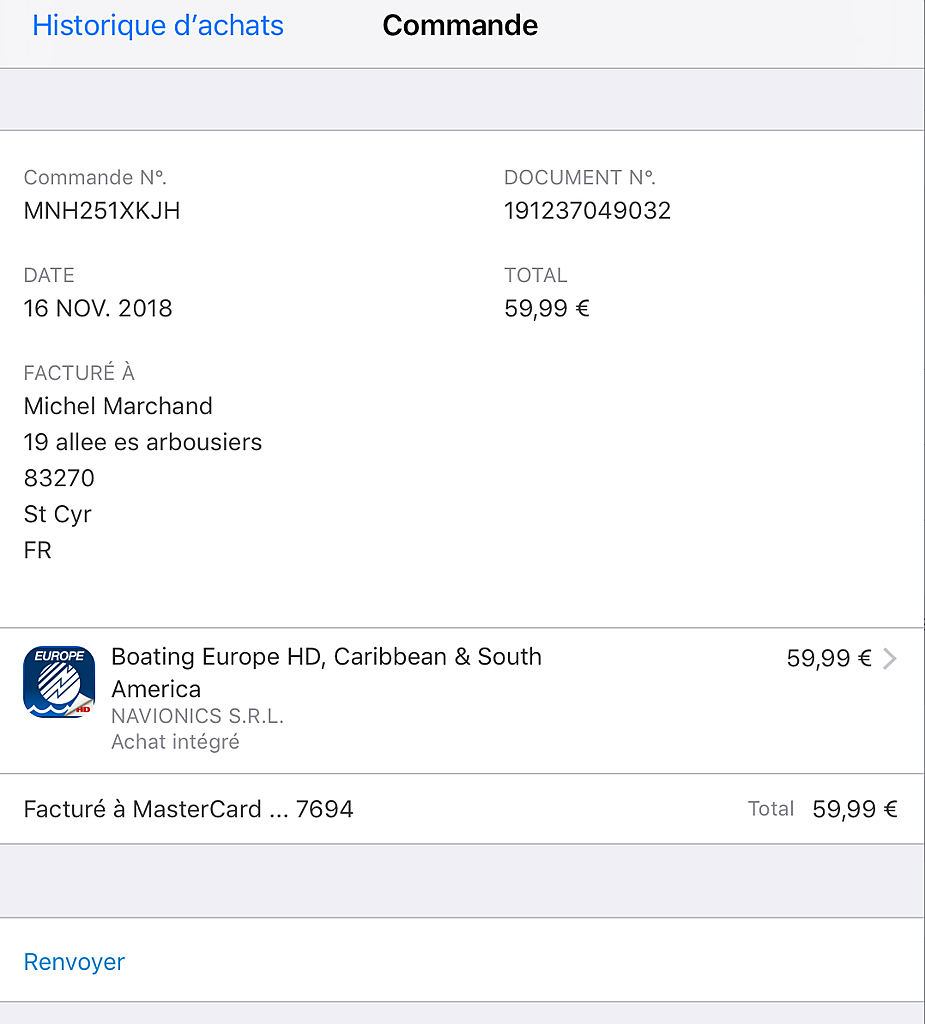This screenshot has height=1024, width=925.
Task: Tap the Achat intégré label
Action: [175, 742]
